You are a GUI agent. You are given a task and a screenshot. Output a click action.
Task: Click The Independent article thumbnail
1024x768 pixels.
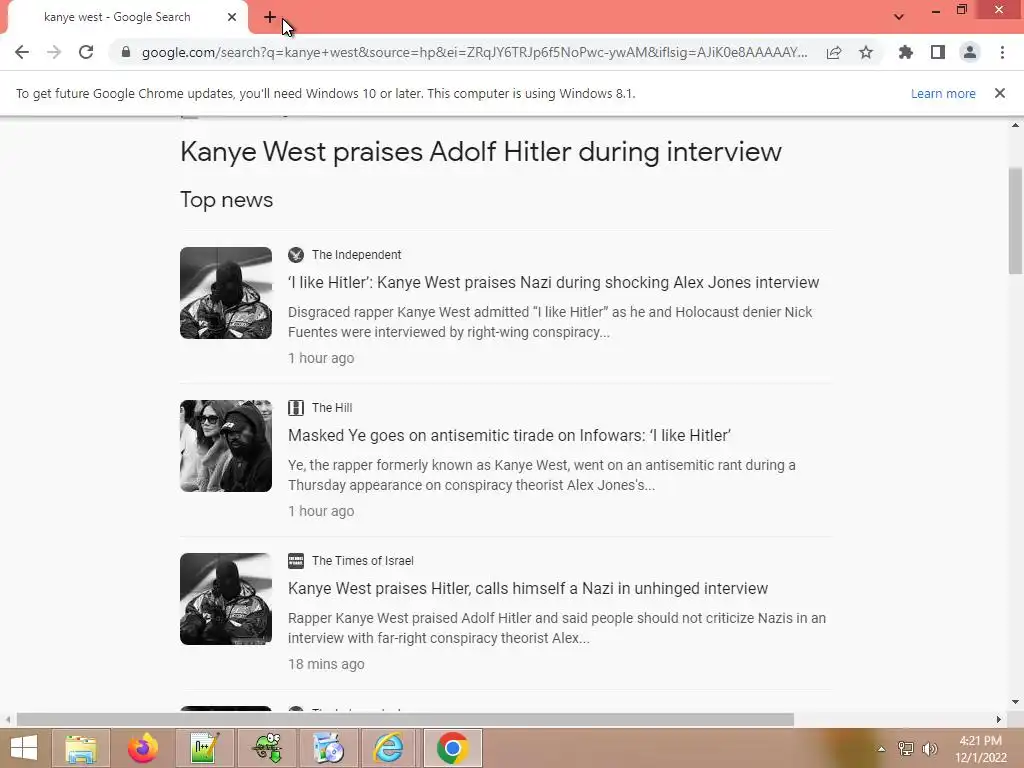226,293
